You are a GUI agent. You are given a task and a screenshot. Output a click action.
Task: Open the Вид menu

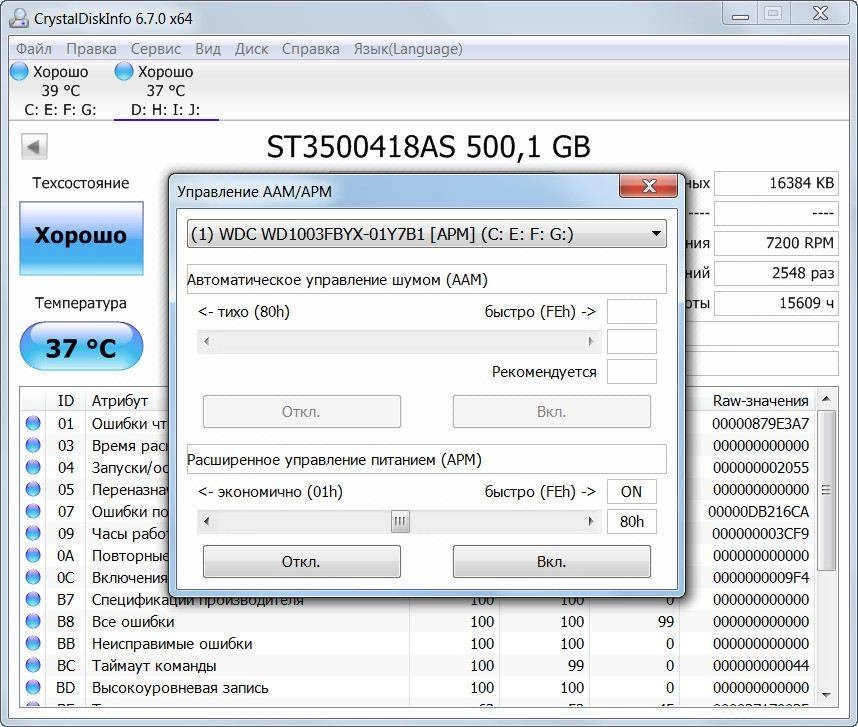pyautogui.click(x=208, y=49)
